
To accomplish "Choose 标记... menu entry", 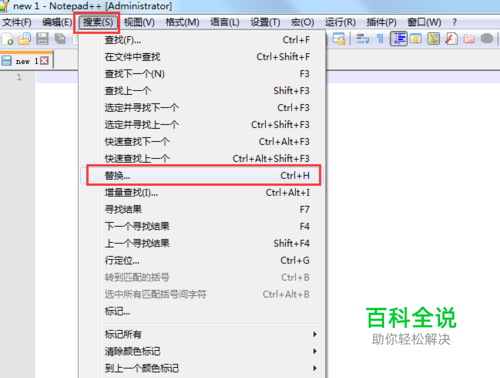I will point(203,312).
